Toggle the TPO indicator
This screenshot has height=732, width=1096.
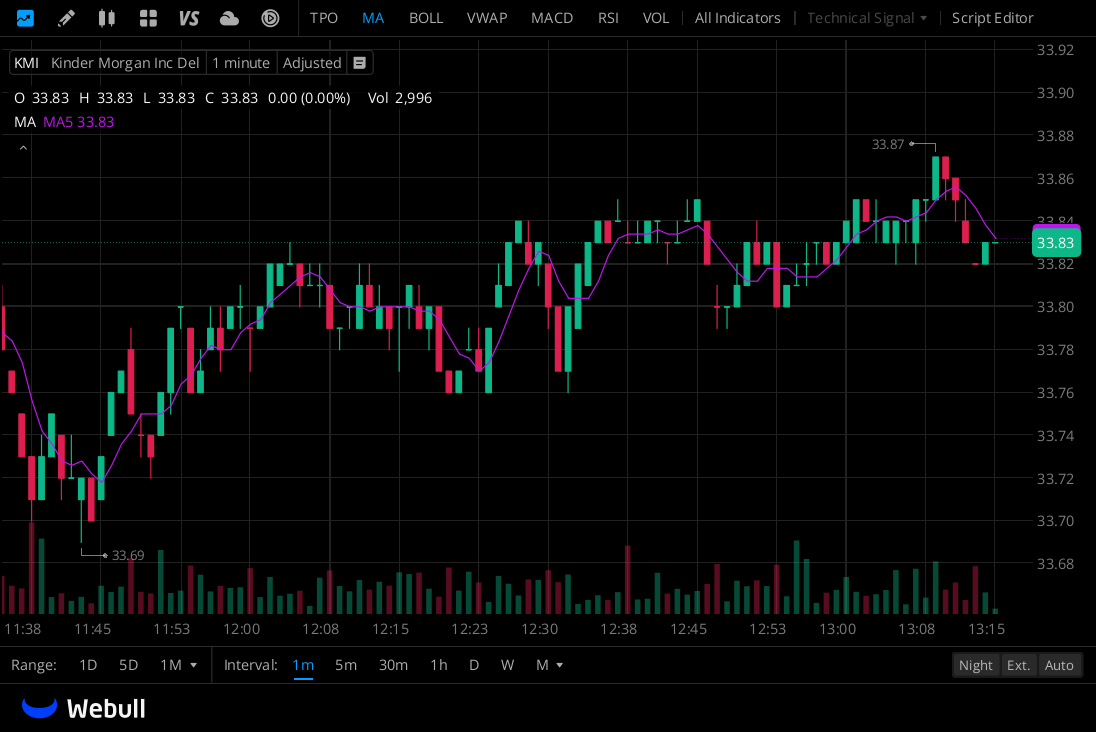coord(324,18)
